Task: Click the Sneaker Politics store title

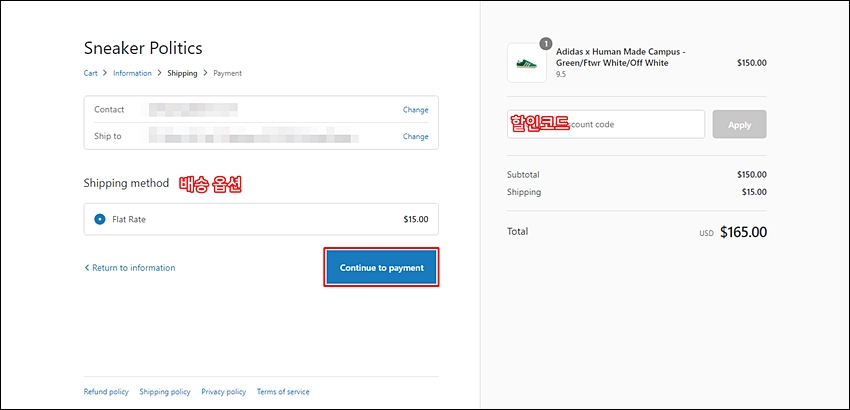Action: click(143, 48)
